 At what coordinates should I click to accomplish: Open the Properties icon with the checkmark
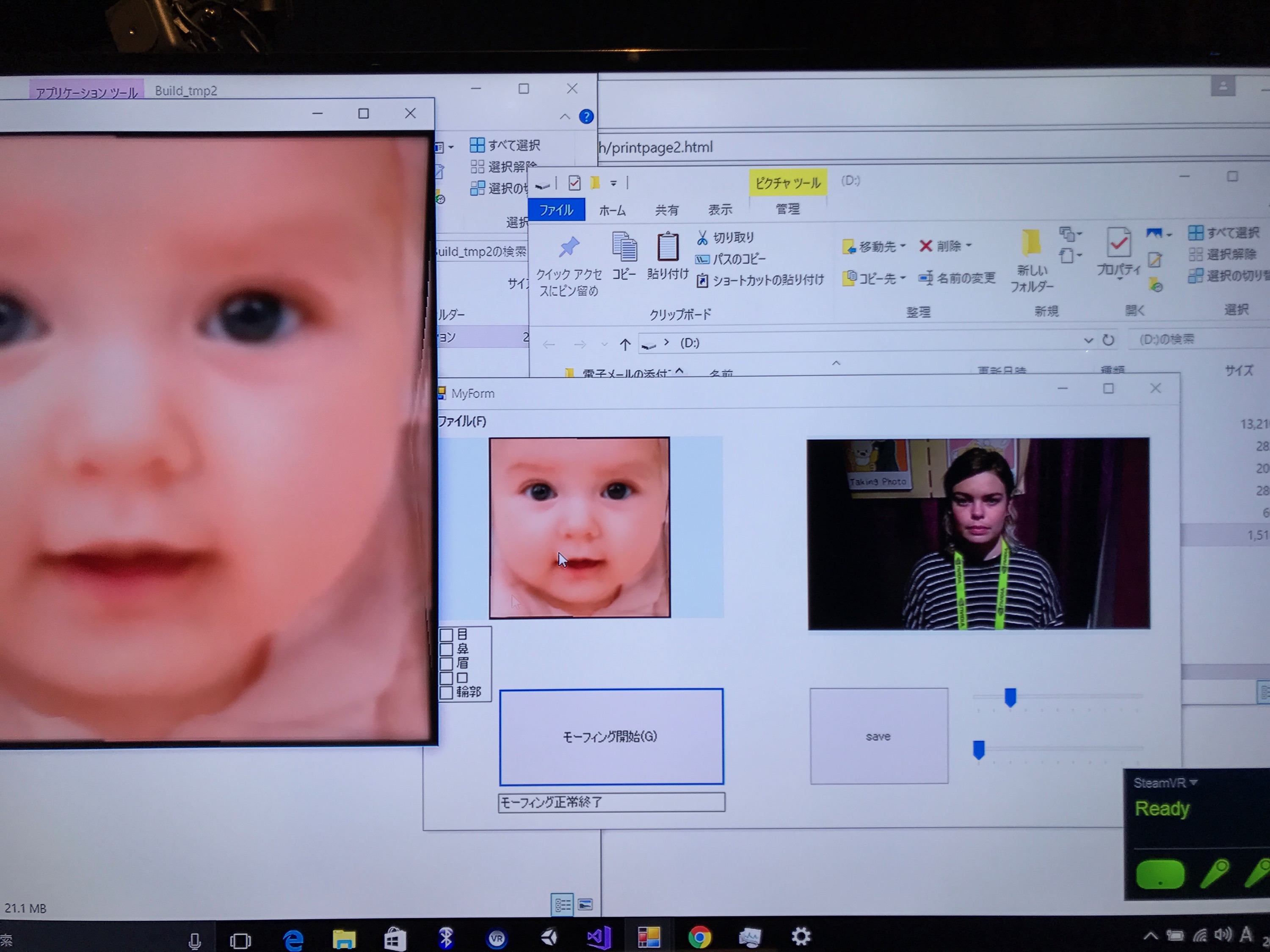pos(1118,243)
